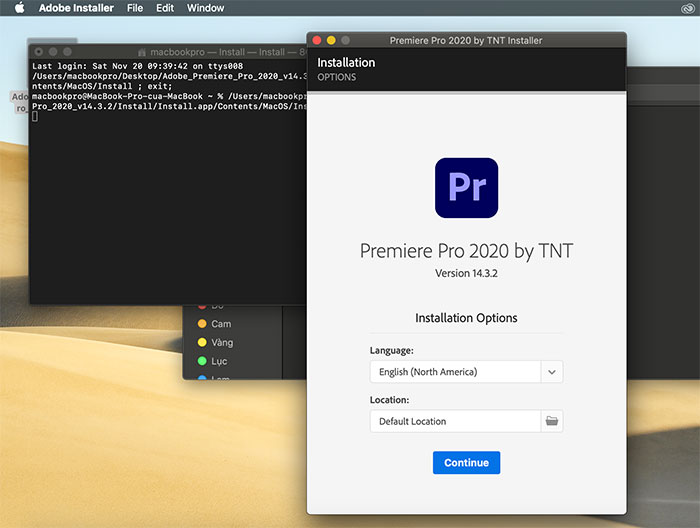Viewport: 700px width, 528px height.
Task: Click the Creative Cloud menu bar icon
Action: pyautogui.click(x=688, y=8)
